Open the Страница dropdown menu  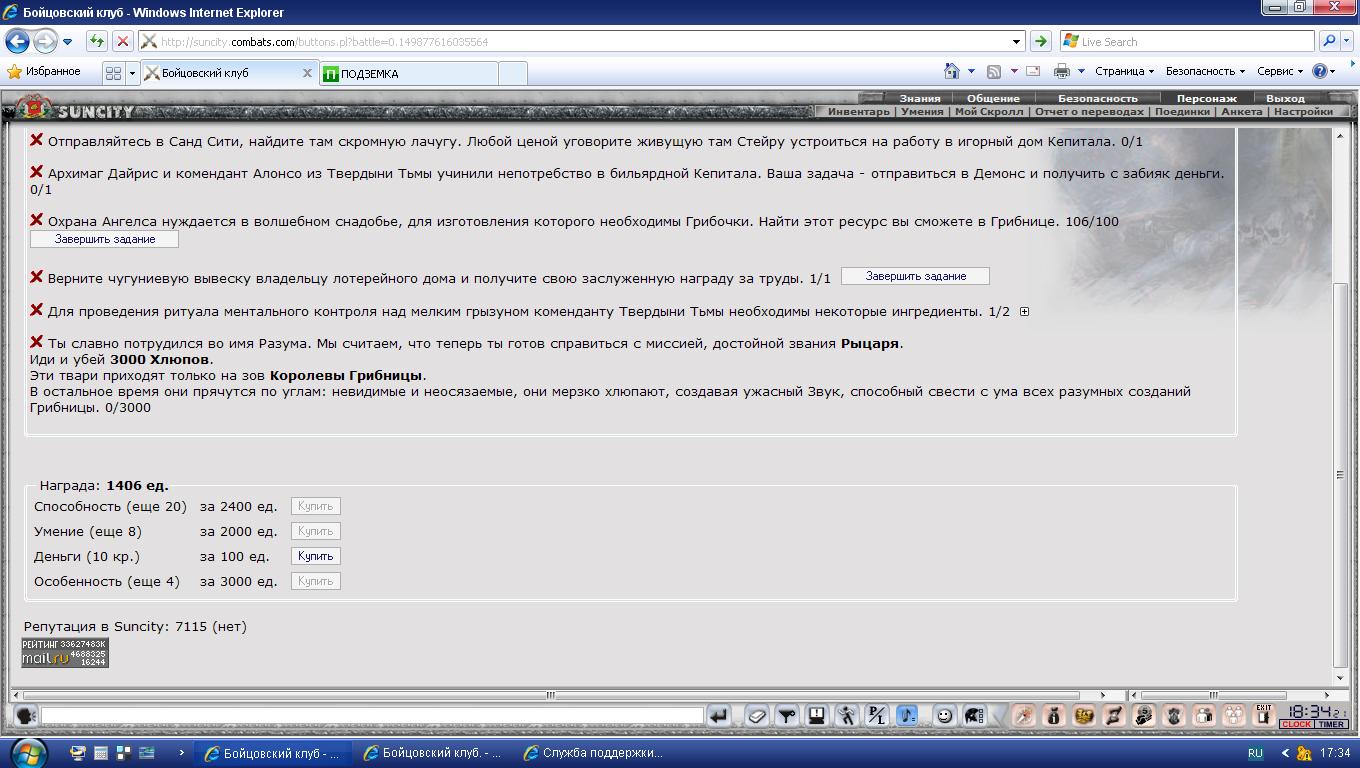click(x=1124, y=72)
